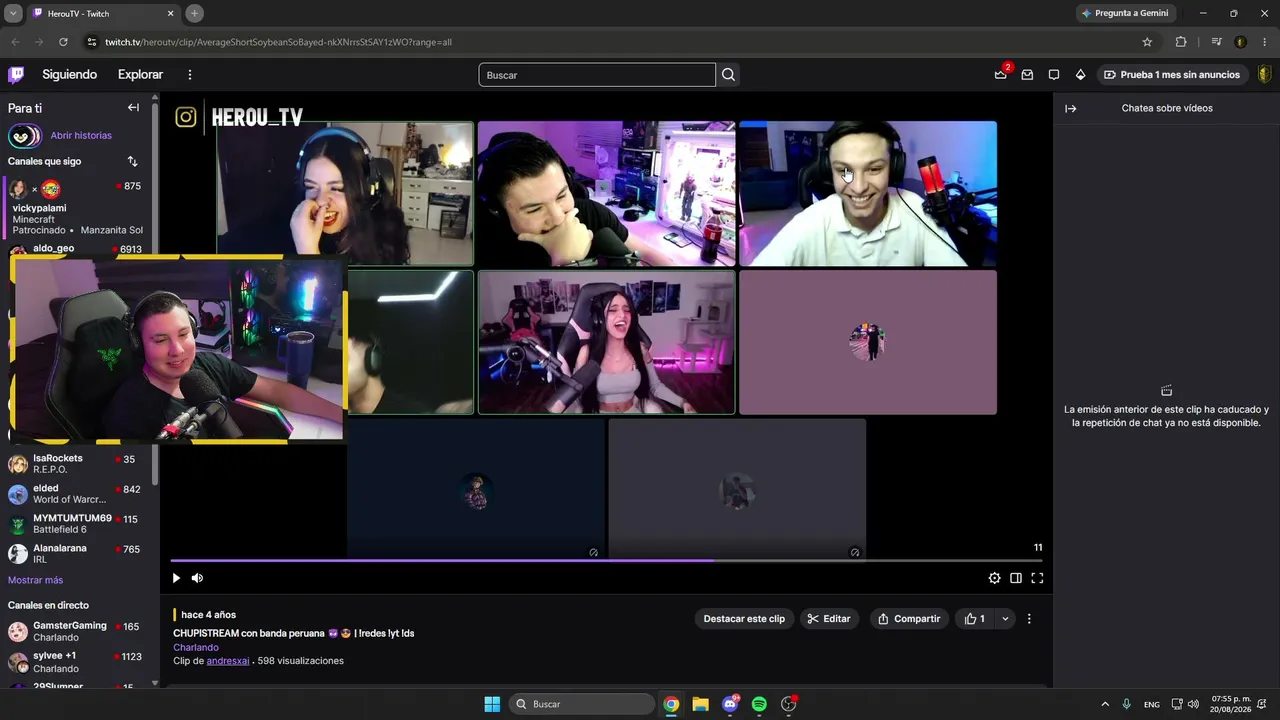Open the three-dot menu beside Explorar

[190, 75]
